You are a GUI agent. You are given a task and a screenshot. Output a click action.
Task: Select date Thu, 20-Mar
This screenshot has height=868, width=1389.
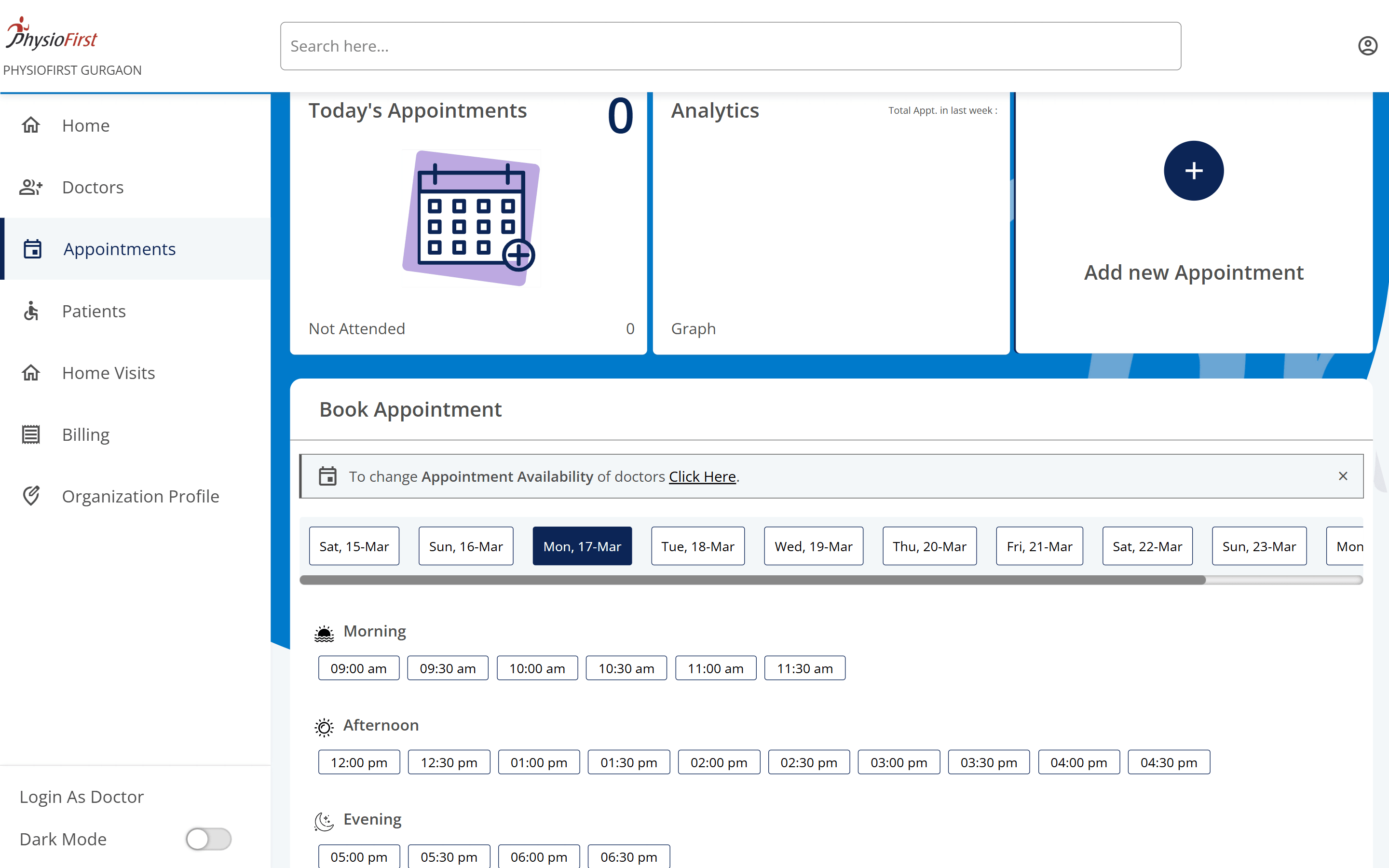pyautogui.click(x=929, y=546)
